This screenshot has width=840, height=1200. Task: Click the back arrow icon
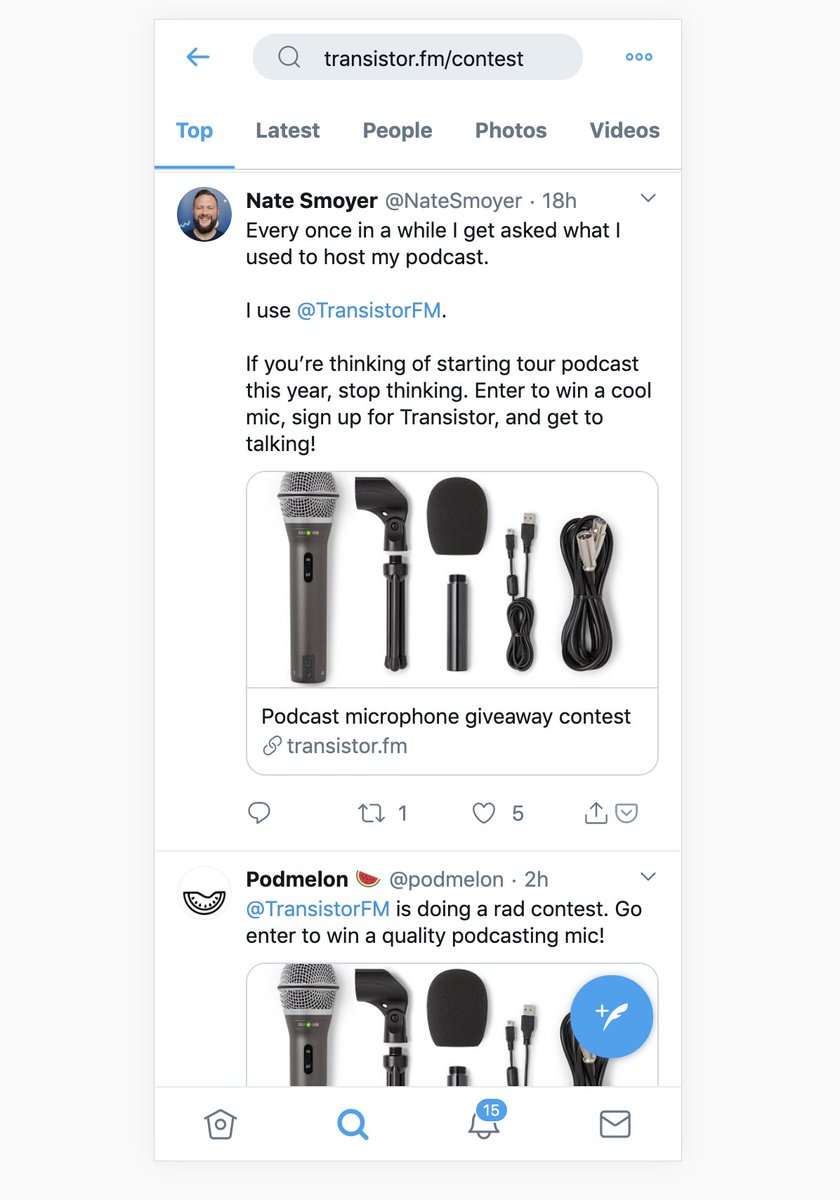pos(198,57)
